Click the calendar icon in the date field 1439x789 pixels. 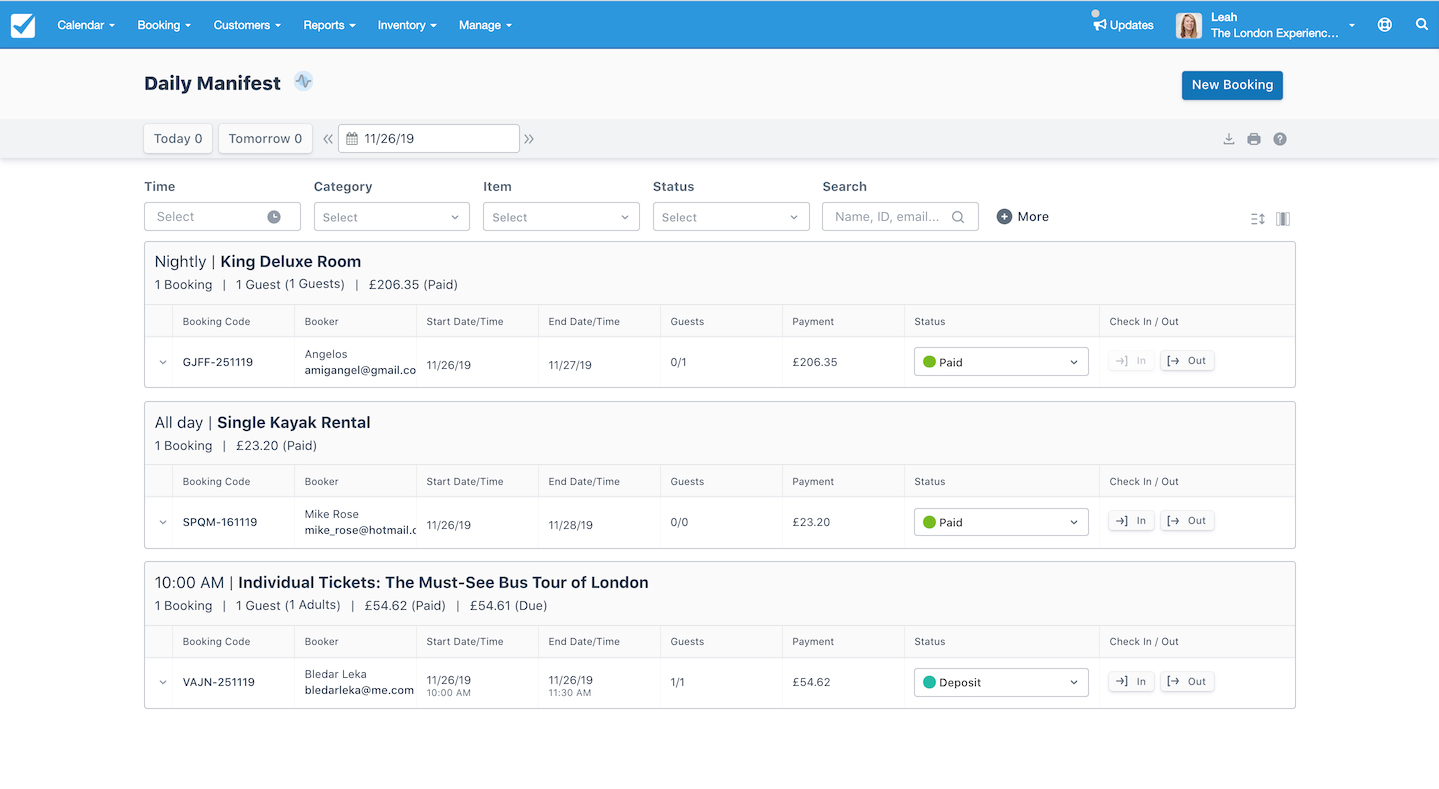[x=352, y=139]
